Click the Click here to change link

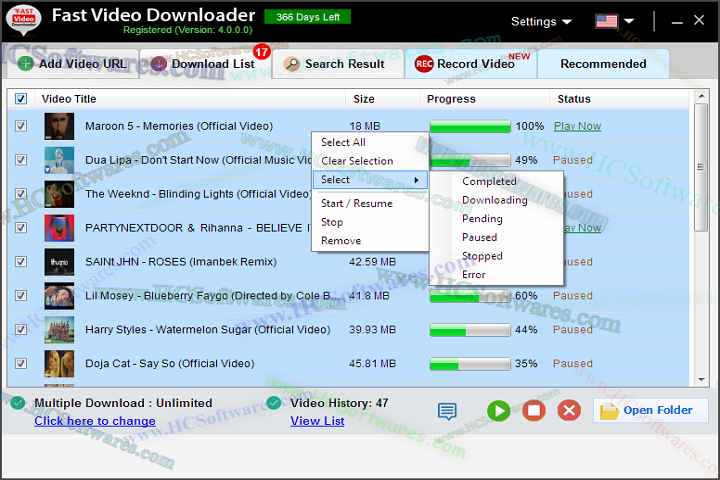95,421
